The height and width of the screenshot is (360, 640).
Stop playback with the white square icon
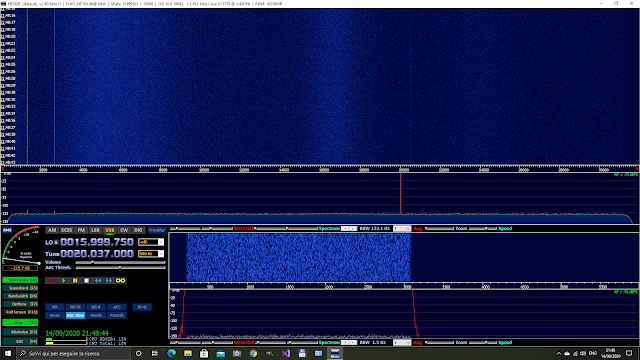click(x=87, y=280)
